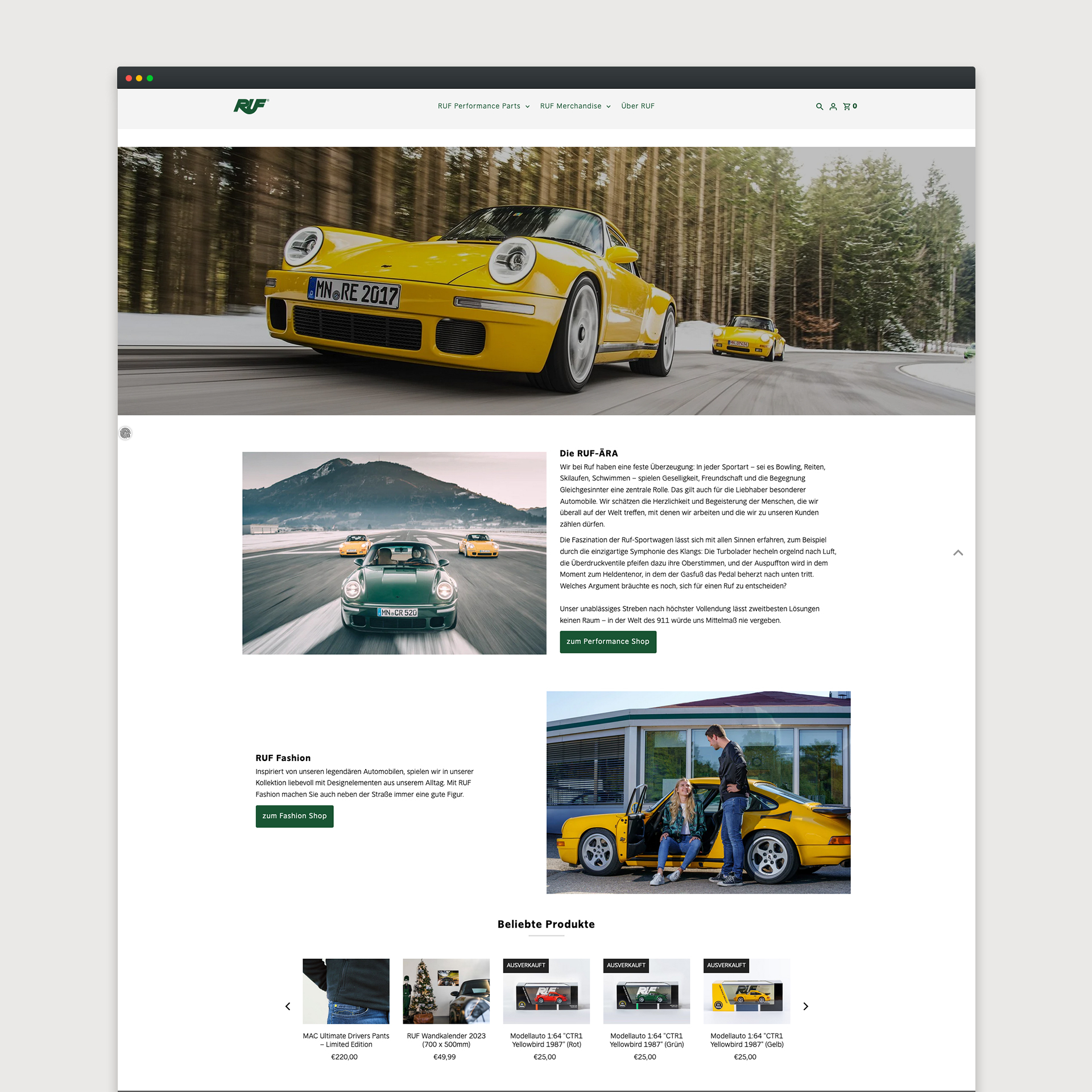Viewport: 1092px width, 1092px height.
Task: Click the zum Fashion Shop button
Action: point(295,816)
